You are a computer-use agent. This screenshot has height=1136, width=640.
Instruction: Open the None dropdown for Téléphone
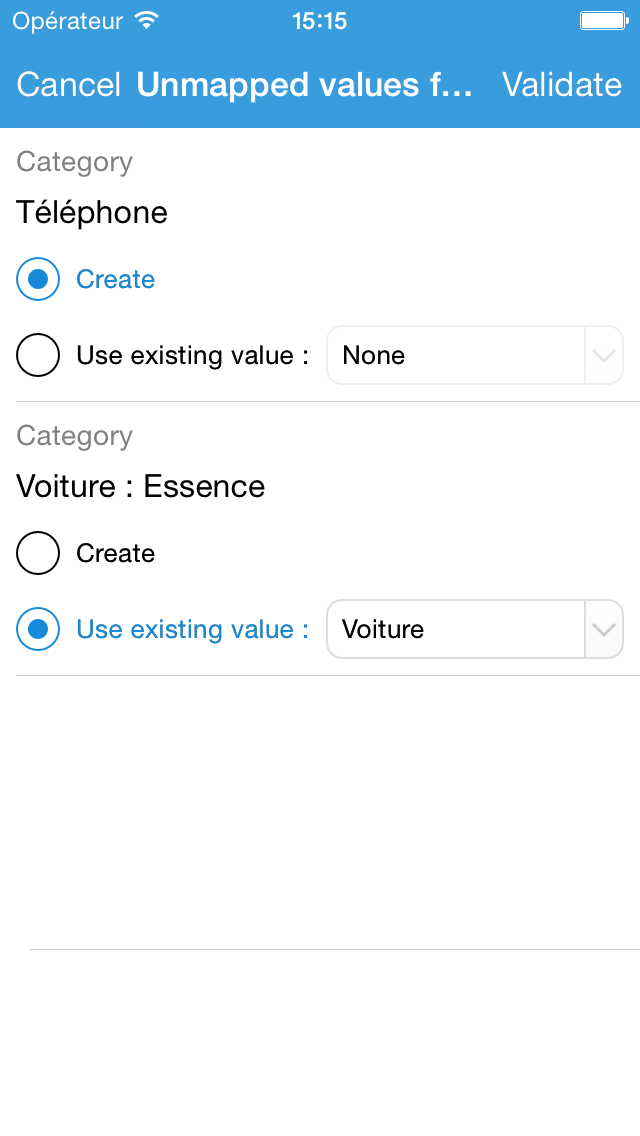pos(456,355)
